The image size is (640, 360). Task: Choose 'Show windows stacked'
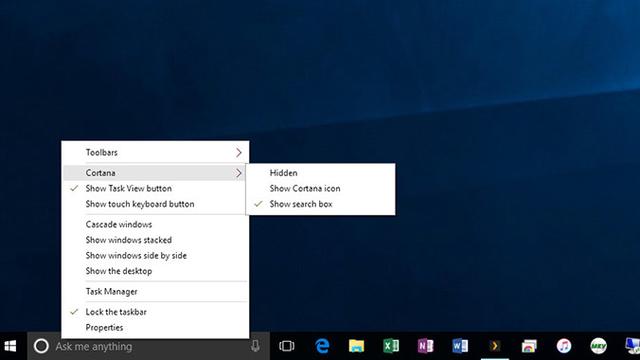pos(155,240)
